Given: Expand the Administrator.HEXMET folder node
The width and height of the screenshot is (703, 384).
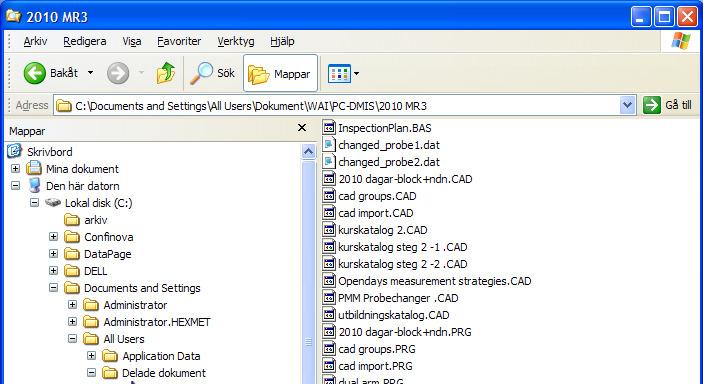Looking at the screenshot, I should 72,322.
